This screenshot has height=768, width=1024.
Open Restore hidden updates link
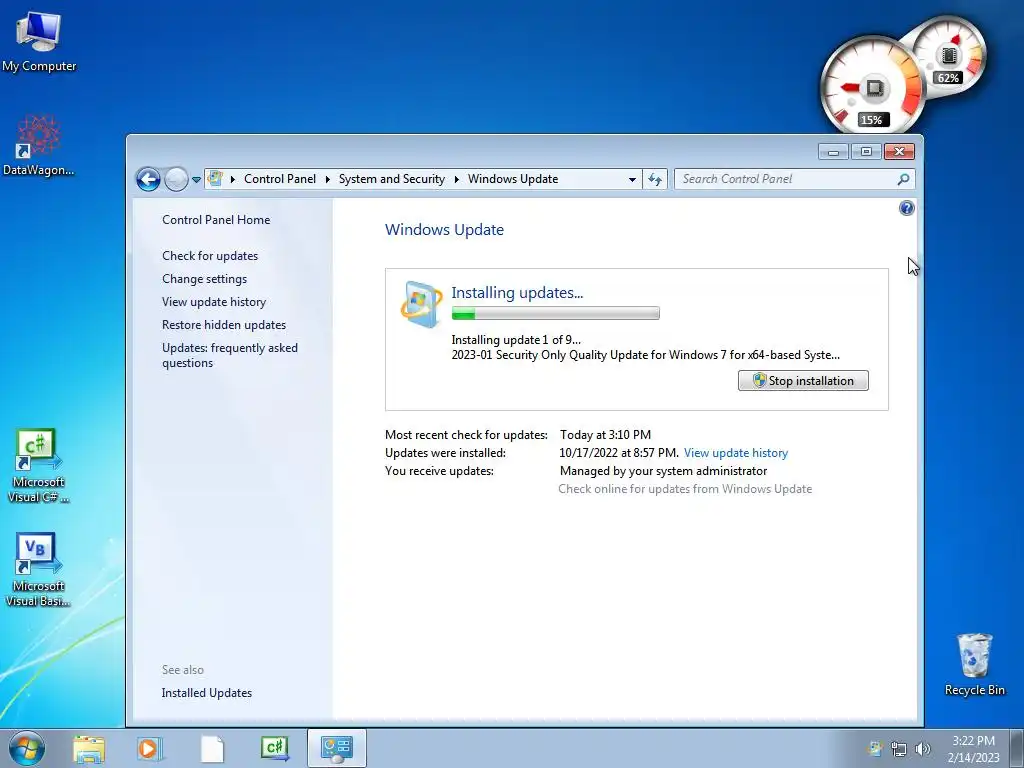tap(224, 325)
